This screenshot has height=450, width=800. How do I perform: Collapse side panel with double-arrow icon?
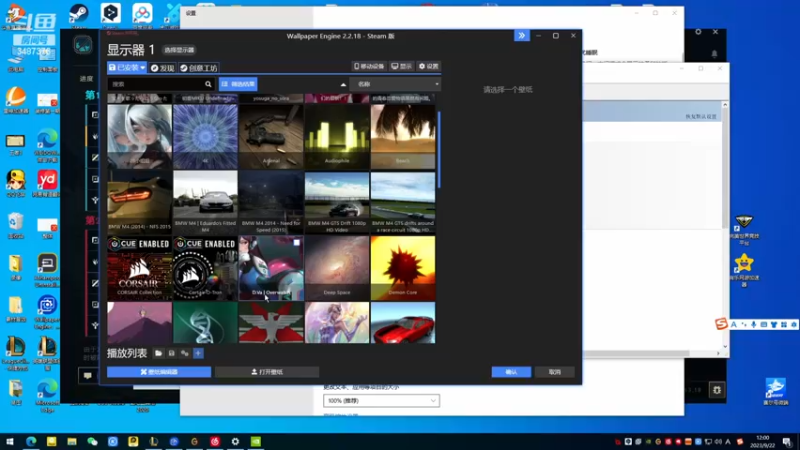[x=521, y=35]
